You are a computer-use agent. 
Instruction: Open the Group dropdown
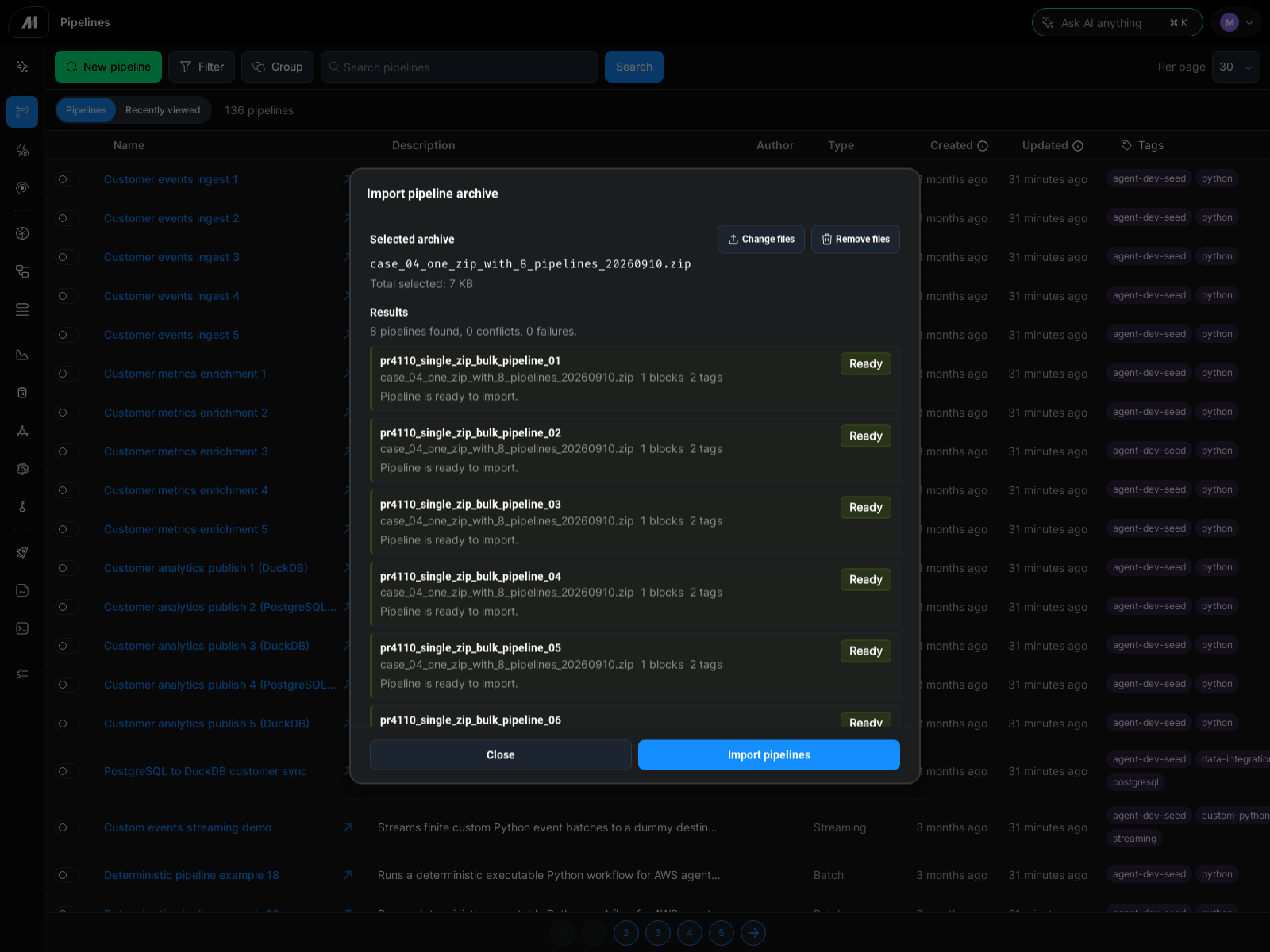point(278,67)
